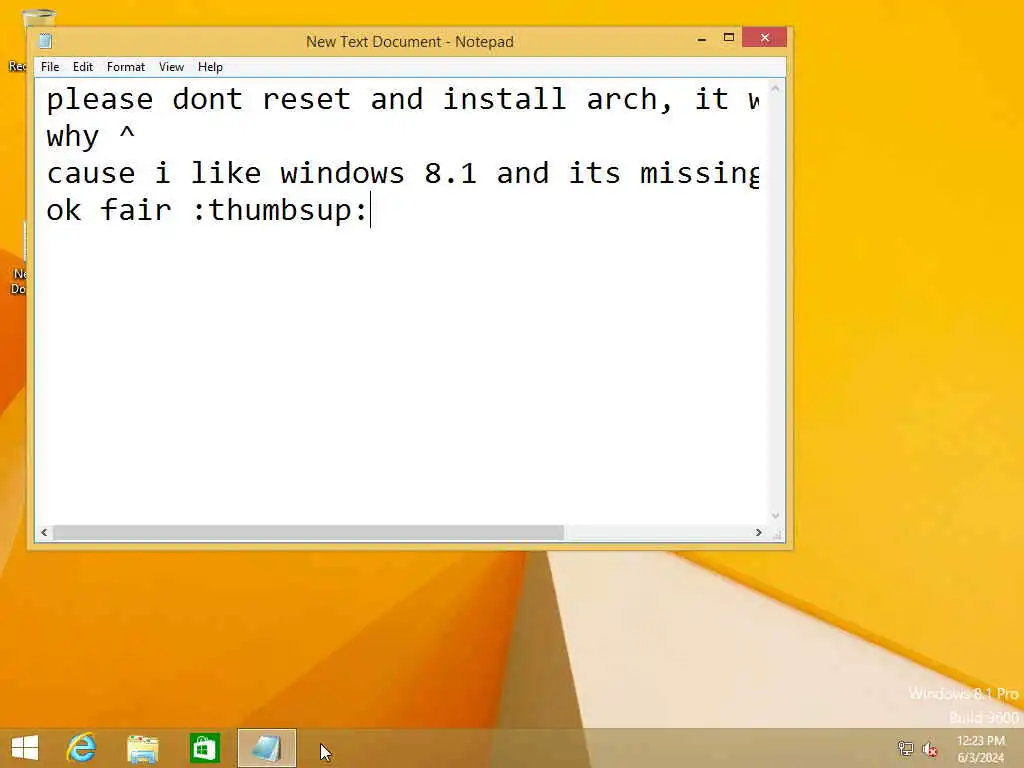Click the Recycle Bin desktop icon
Image resolution: width=1024 pixels, height=768 pixels.
click(x=26, y=40)
